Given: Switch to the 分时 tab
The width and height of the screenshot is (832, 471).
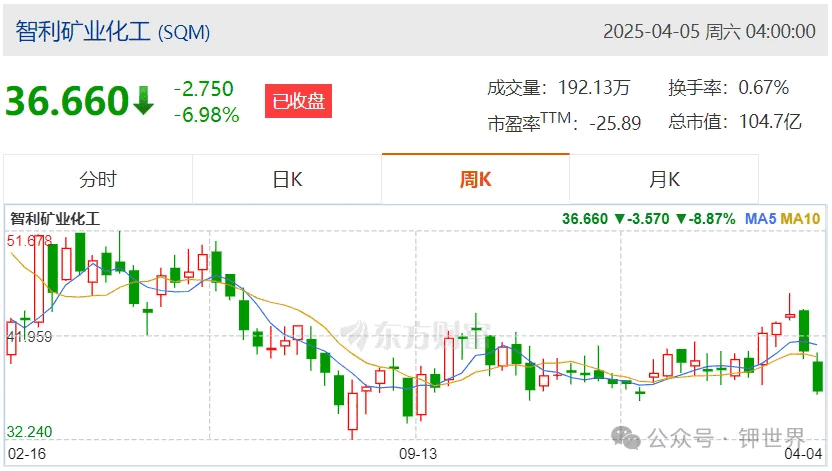Looking at the screenshot, I should click(x=98, y=179).
